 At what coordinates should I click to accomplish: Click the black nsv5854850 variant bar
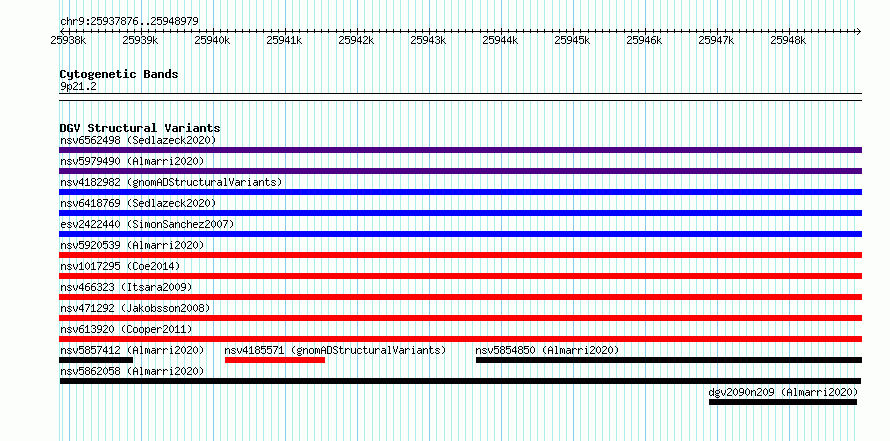[669, 360]
